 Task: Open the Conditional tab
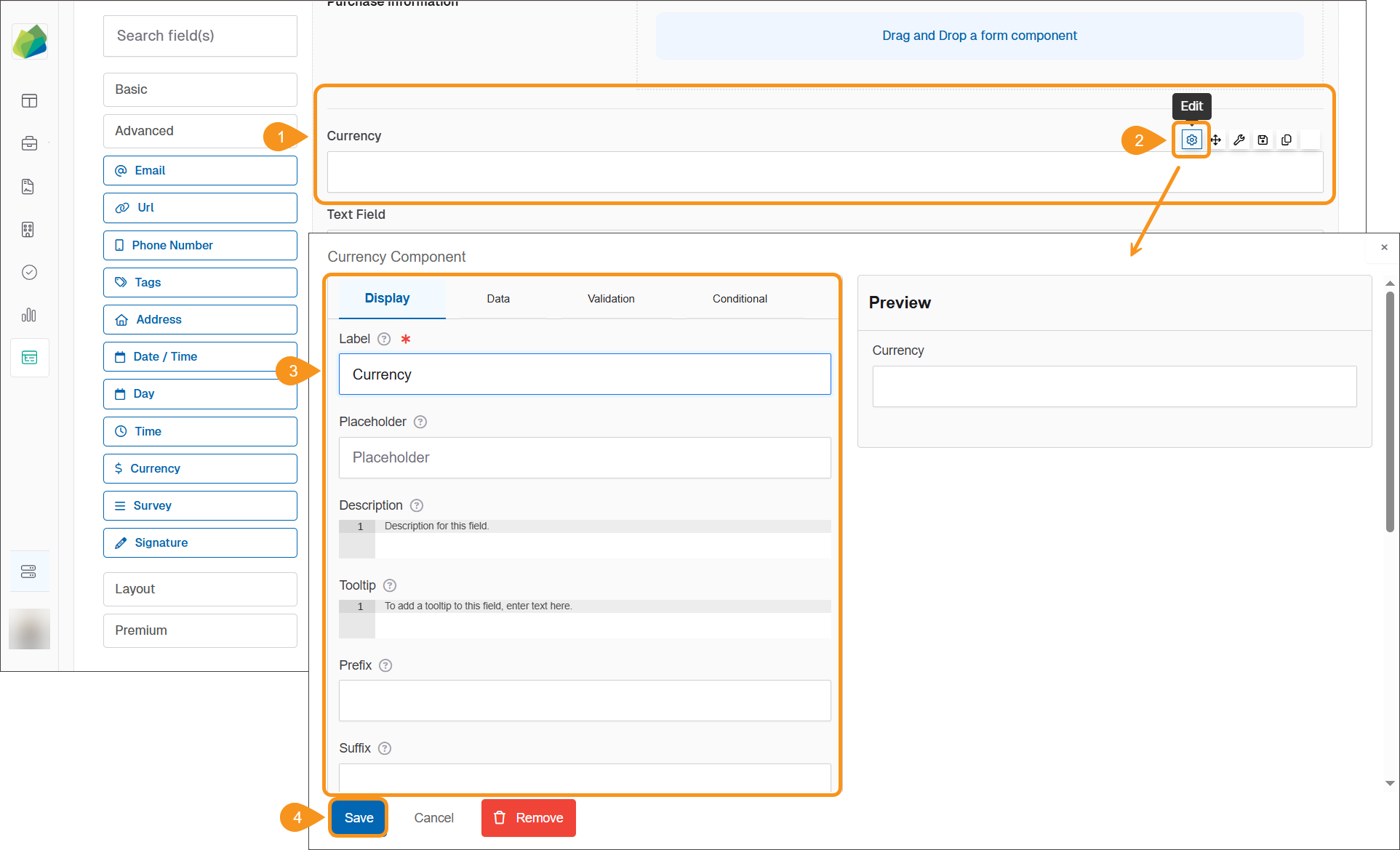pos(740,298)
